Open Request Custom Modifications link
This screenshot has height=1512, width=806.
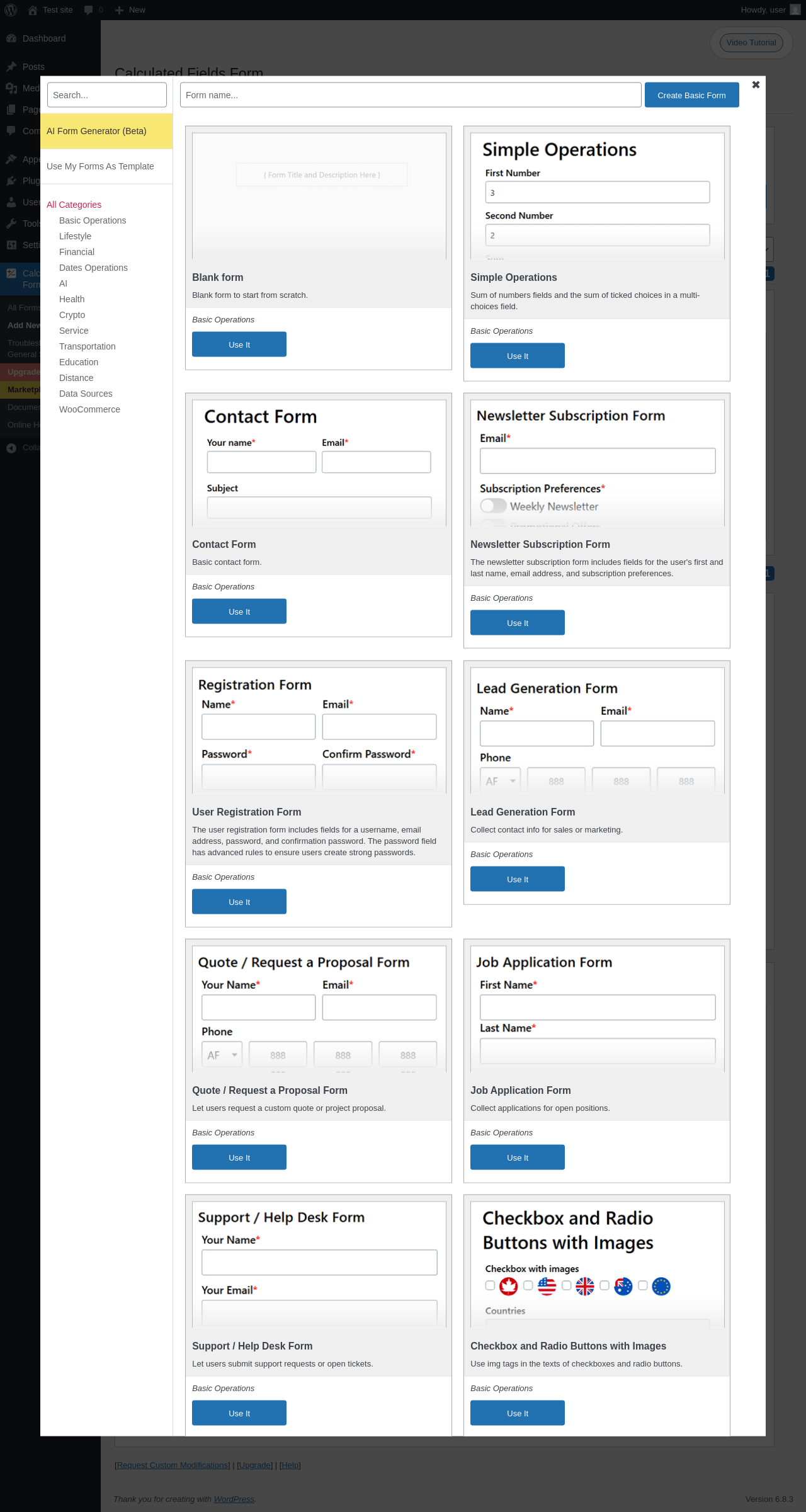click(173, 1465)
